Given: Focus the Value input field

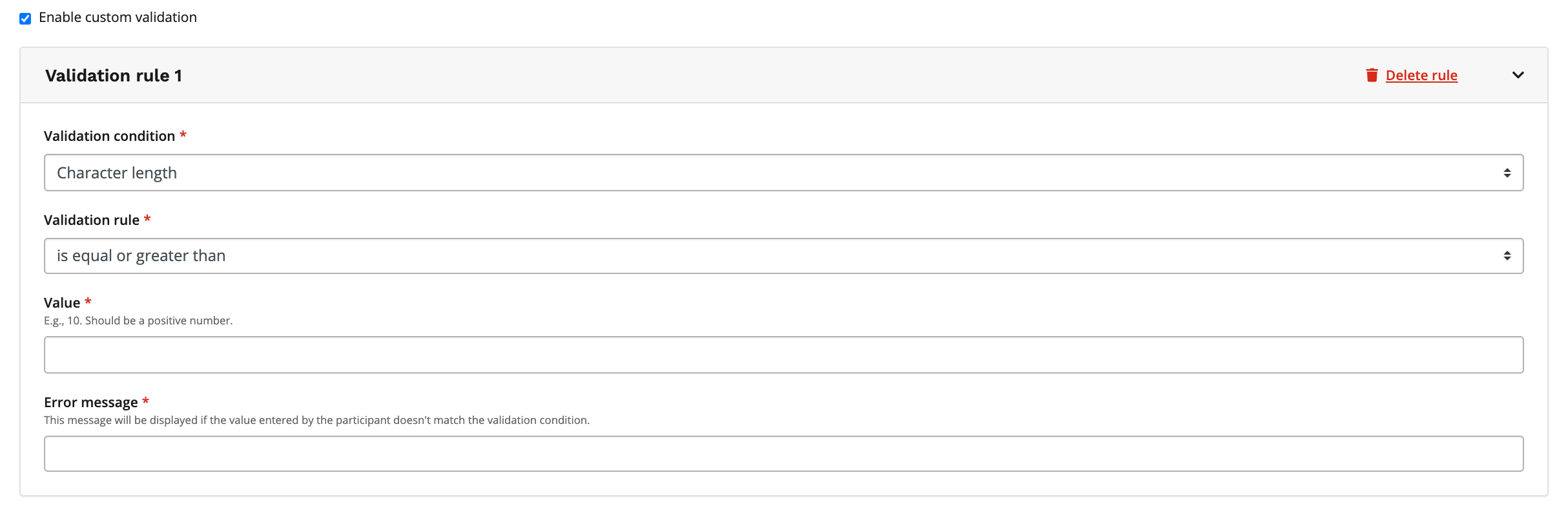Looking at the screenshot, I should click(783, 355).
